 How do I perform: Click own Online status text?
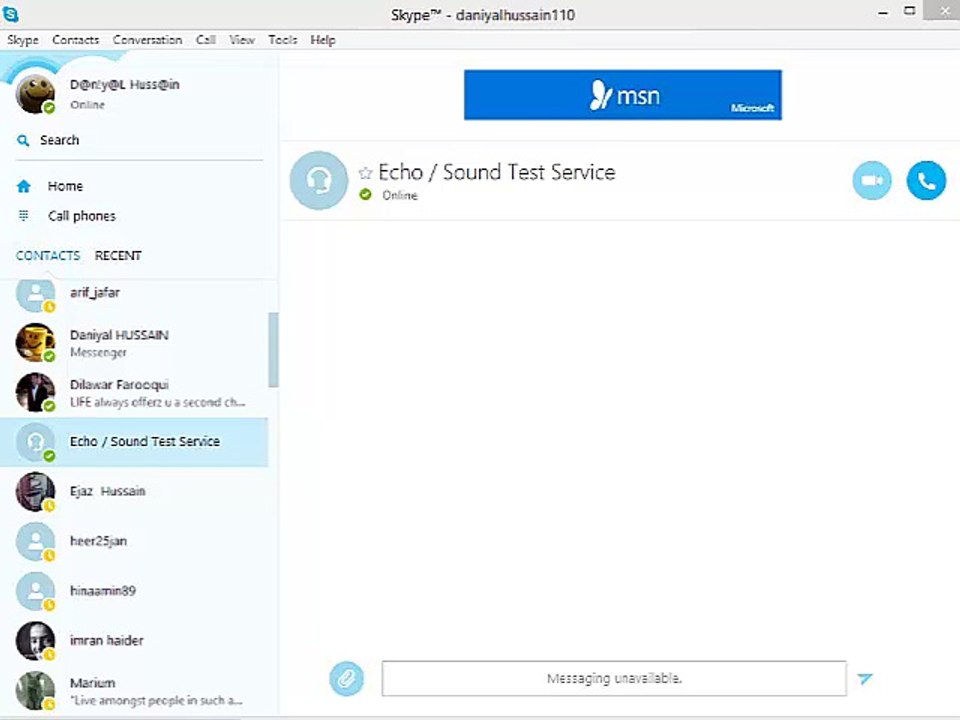click(x=87, y=105)
